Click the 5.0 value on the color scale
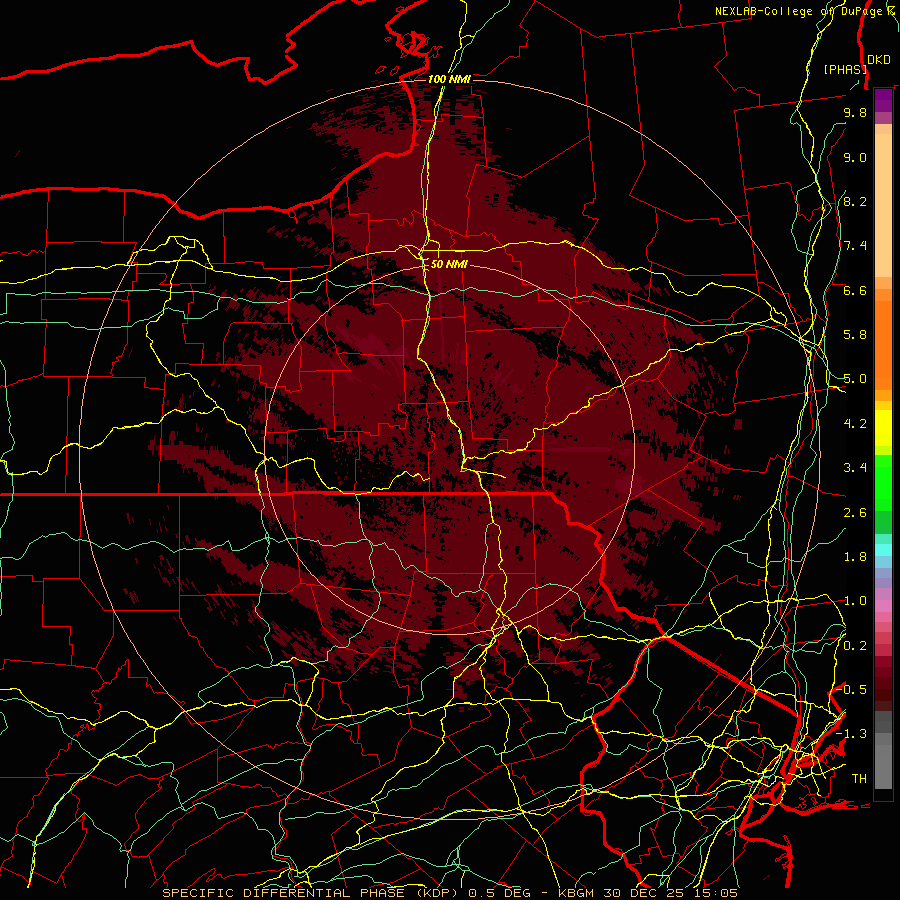 pyautogui.click(x=855, y=379)
